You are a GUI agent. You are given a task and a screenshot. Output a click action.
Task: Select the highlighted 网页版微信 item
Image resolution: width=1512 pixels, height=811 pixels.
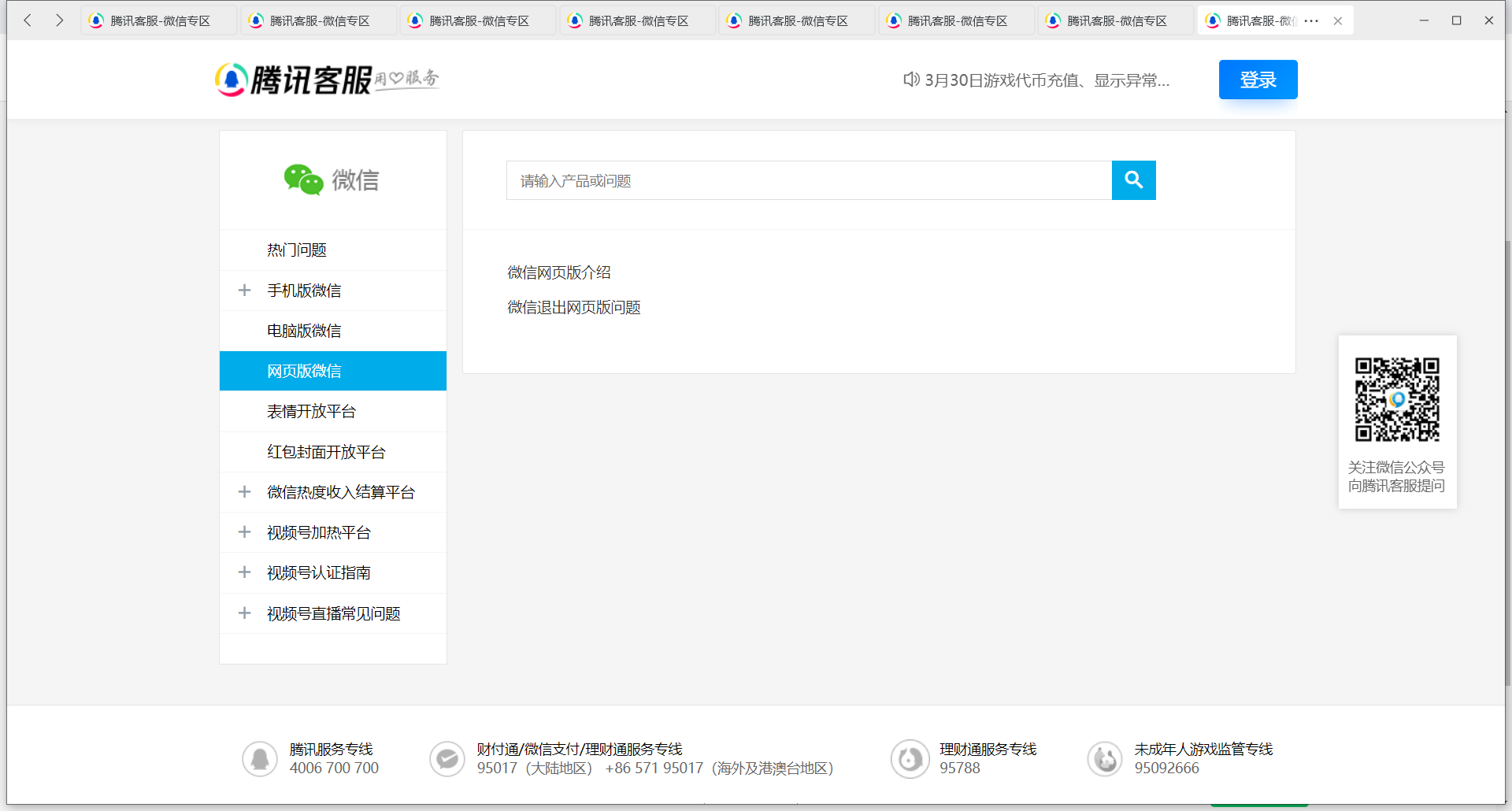[333, 371]
